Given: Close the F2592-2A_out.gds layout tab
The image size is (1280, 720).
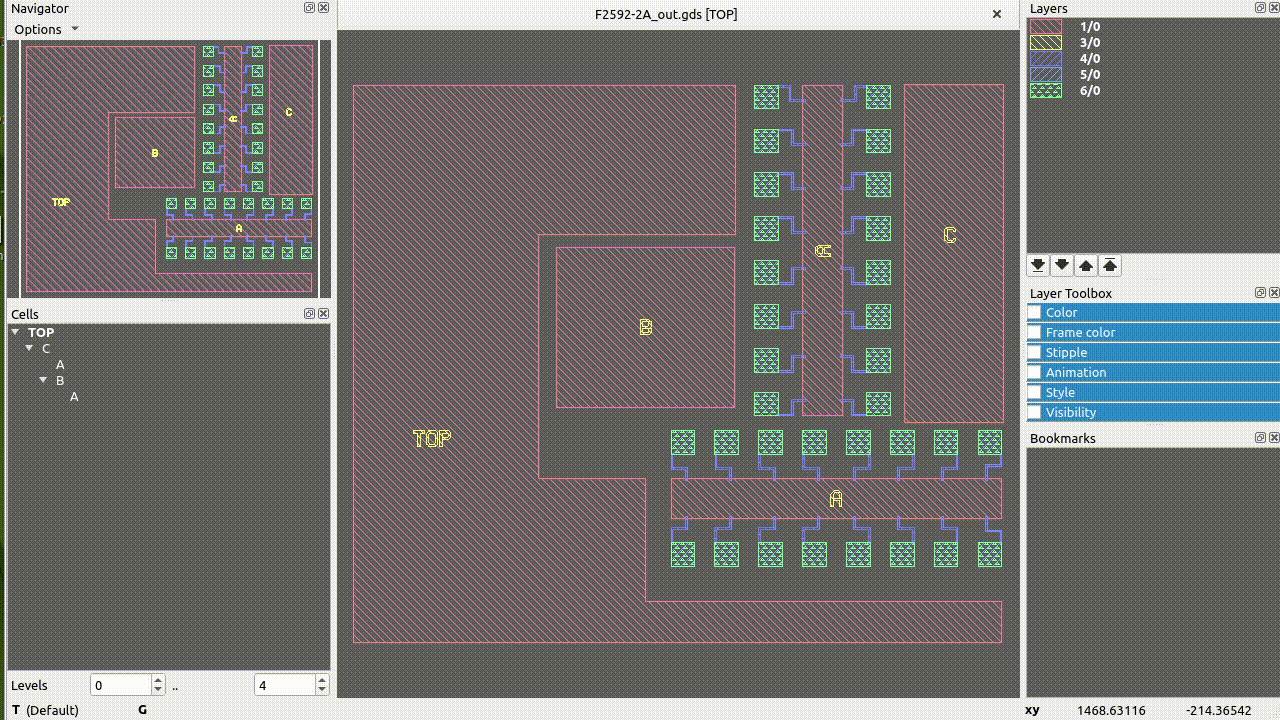Looking at the screenshot, I should [997, 14].
